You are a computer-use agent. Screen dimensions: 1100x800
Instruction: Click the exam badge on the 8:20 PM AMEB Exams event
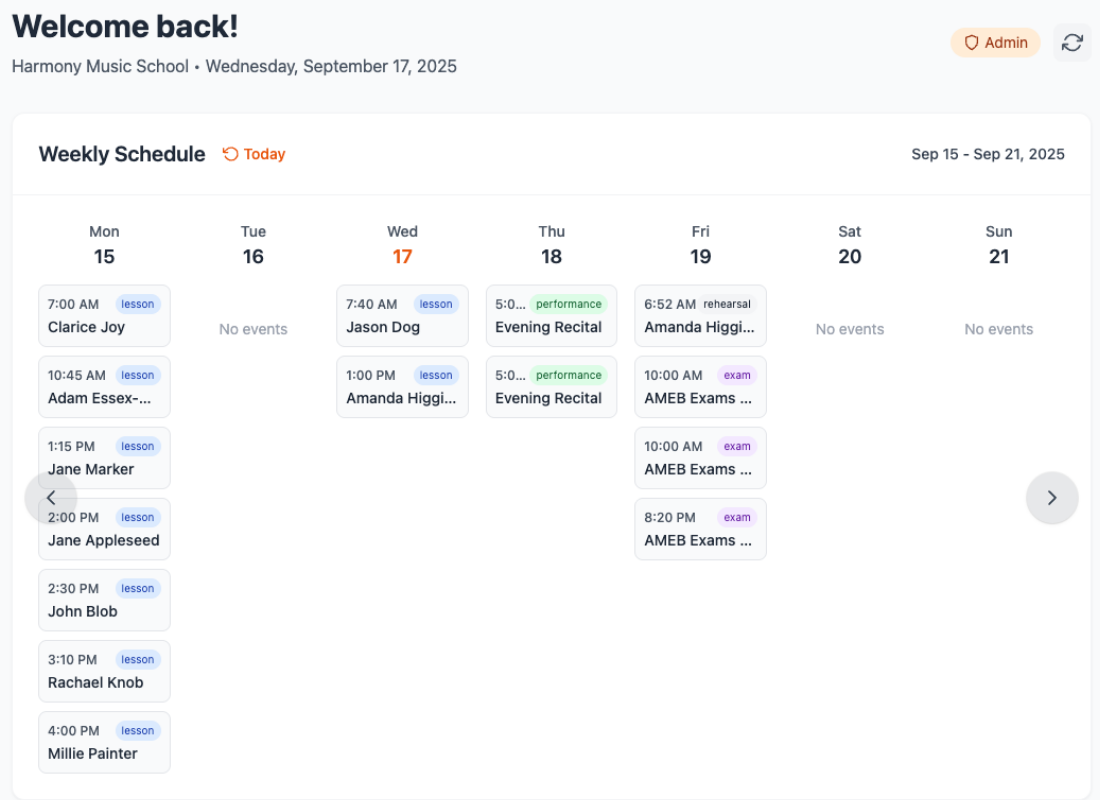[737, 517]
